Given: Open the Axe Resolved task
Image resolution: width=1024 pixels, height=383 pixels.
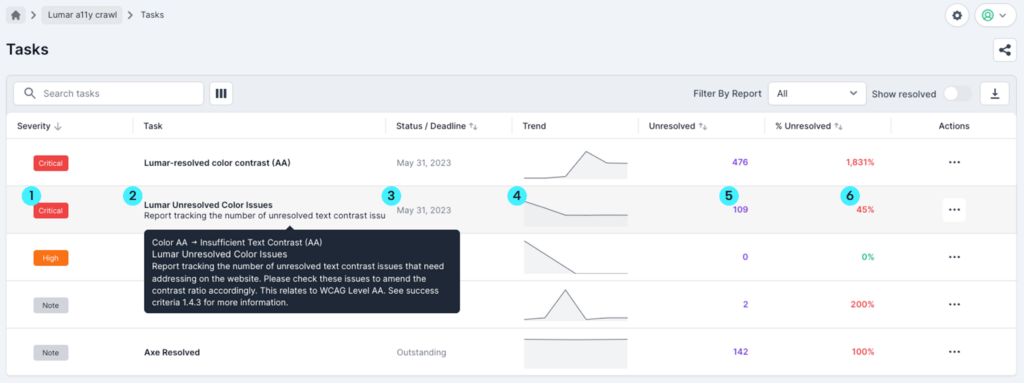Looking at the screenshot, I should click(x=172, y=352).
